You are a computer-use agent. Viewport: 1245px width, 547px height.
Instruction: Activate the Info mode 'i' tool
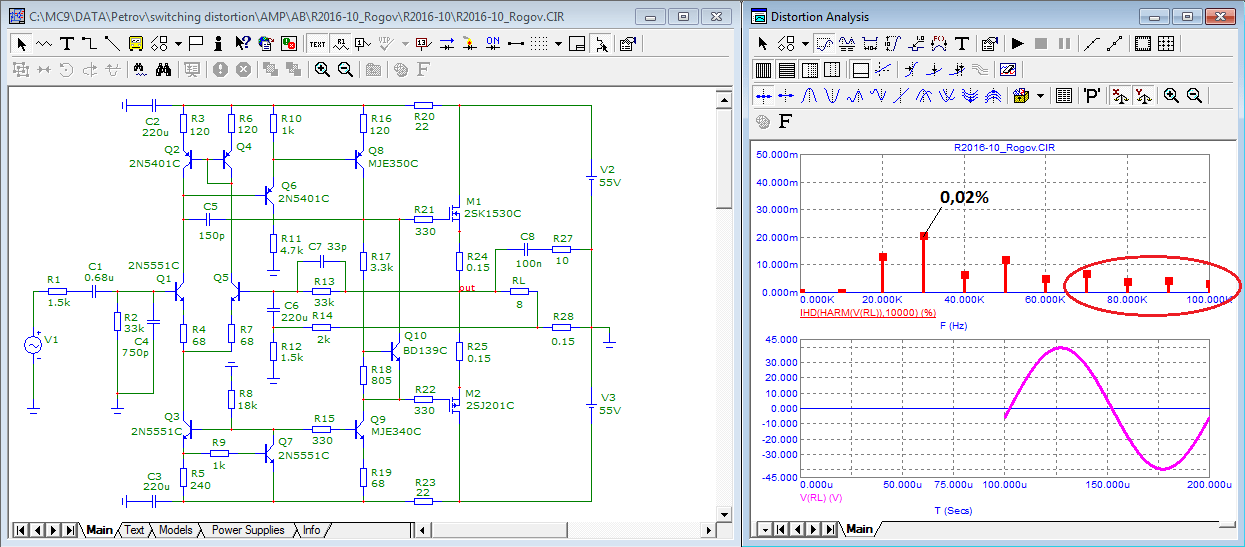(x=218, y=44)
